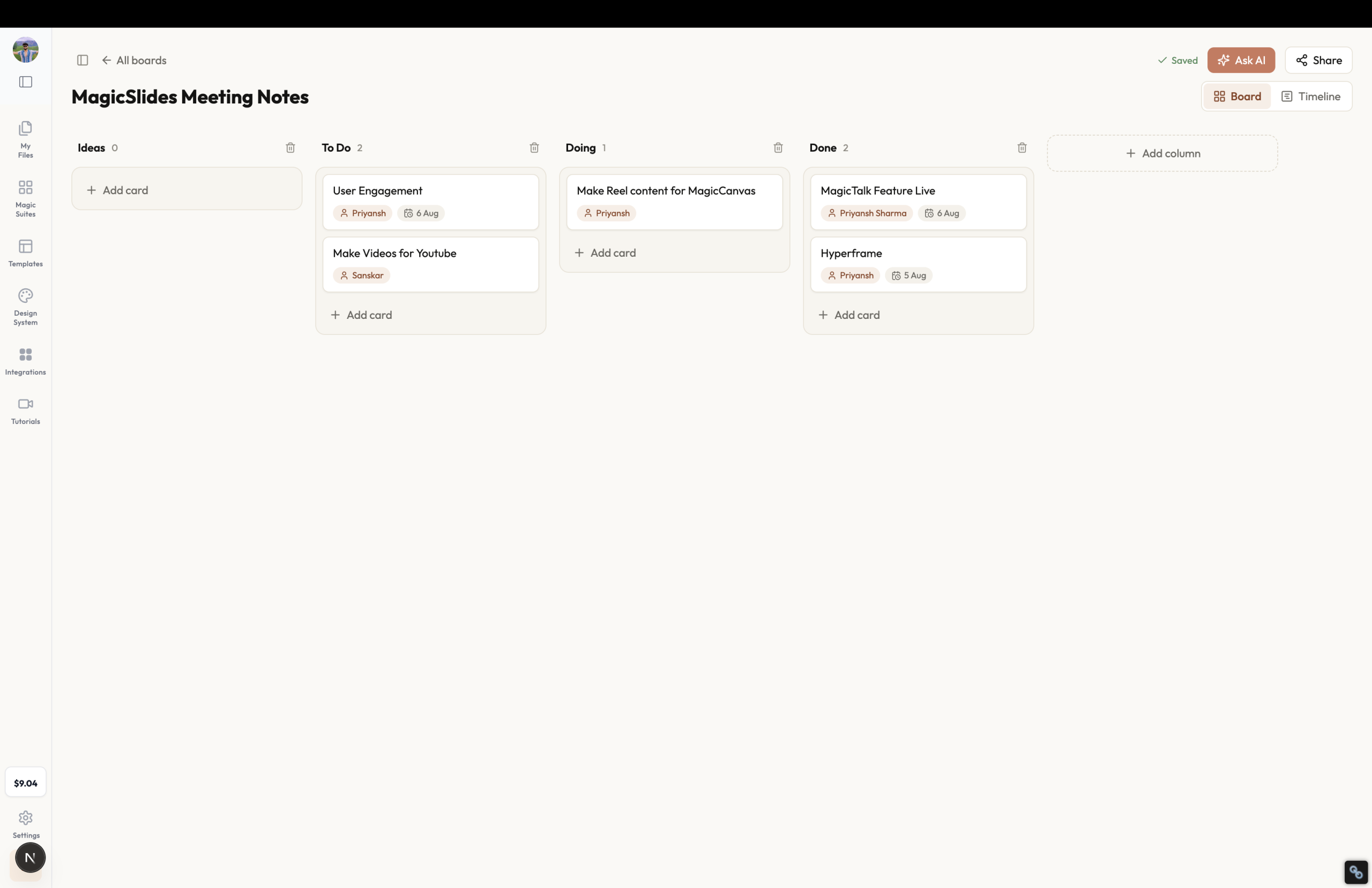
Task: Click the Doing column heading
Action: (580, 147)
